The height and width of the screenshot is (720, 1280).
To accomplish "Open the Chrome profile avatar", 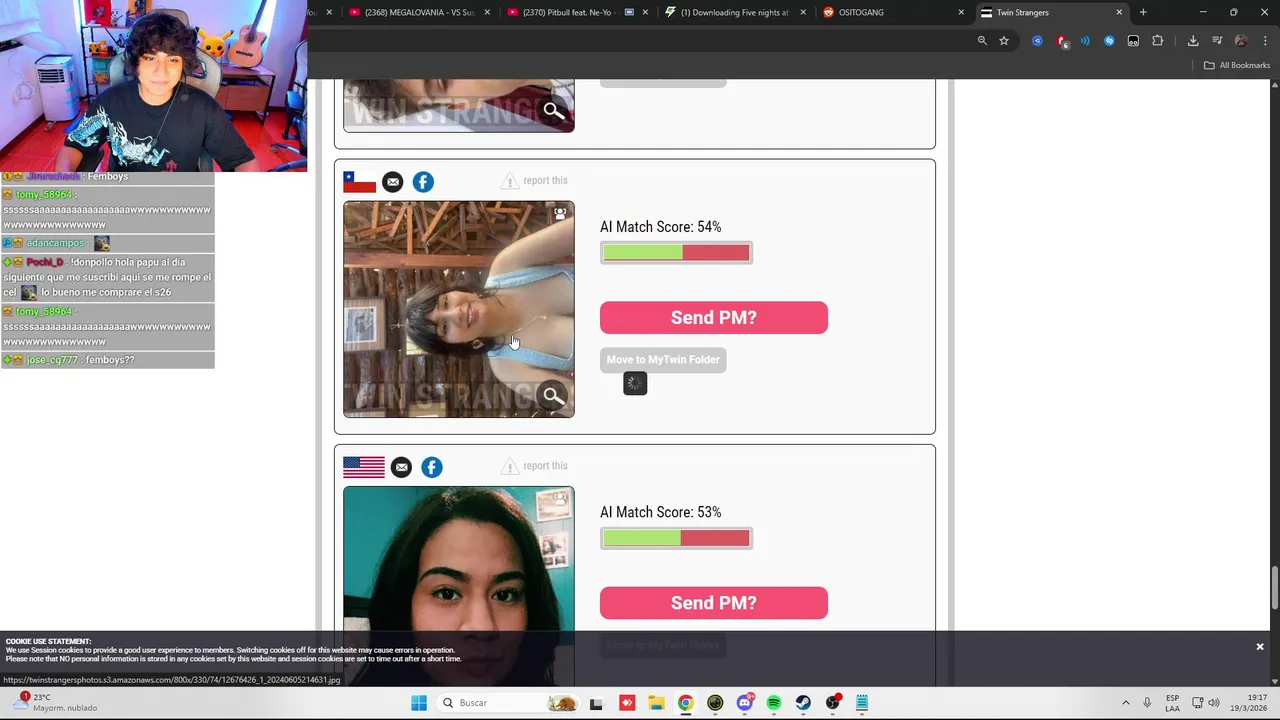I will 1241,41.
